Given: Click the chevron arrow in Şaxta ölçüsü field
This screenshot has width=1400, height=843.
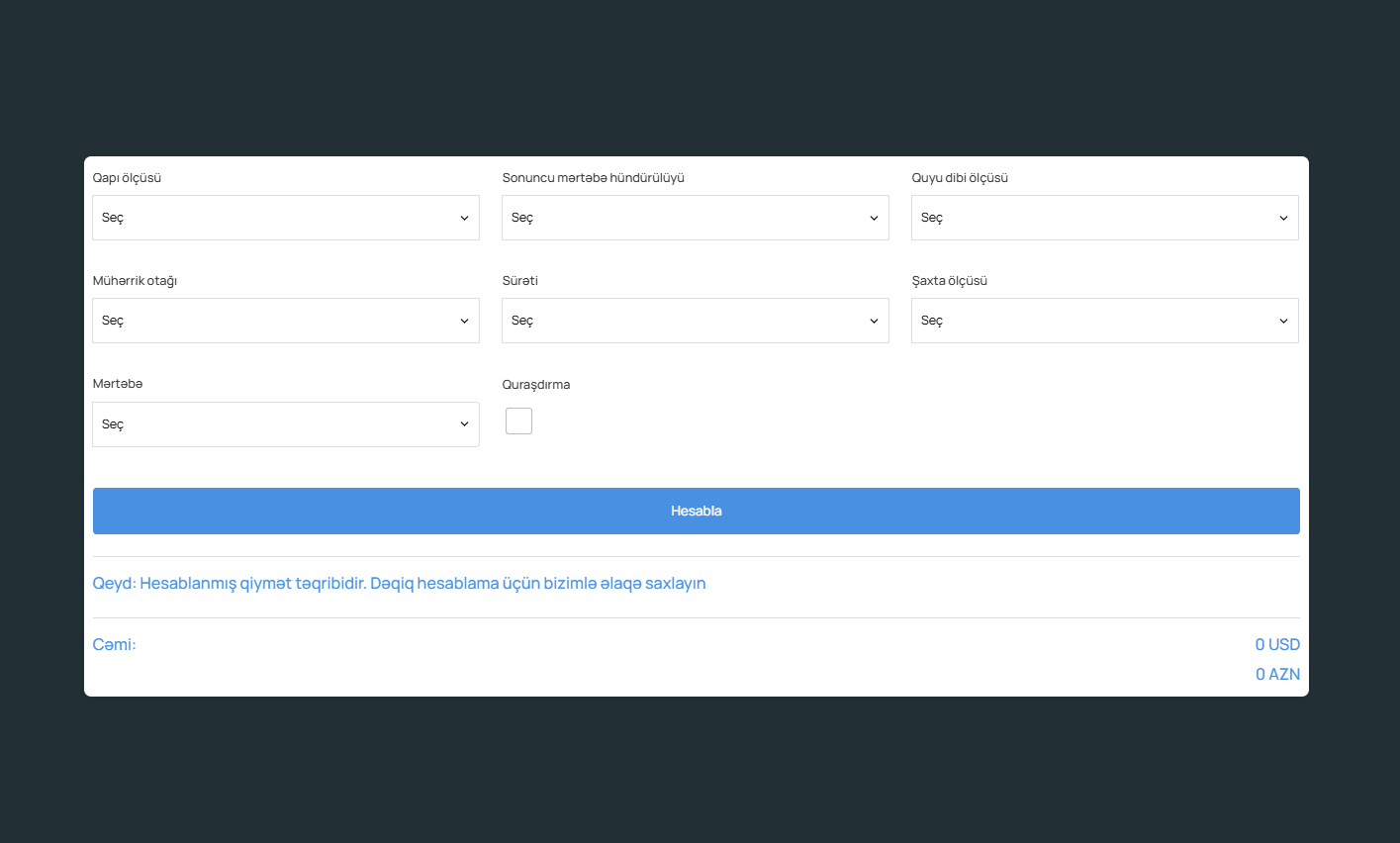Looking at the screenshot, I should coord(1283,321).
